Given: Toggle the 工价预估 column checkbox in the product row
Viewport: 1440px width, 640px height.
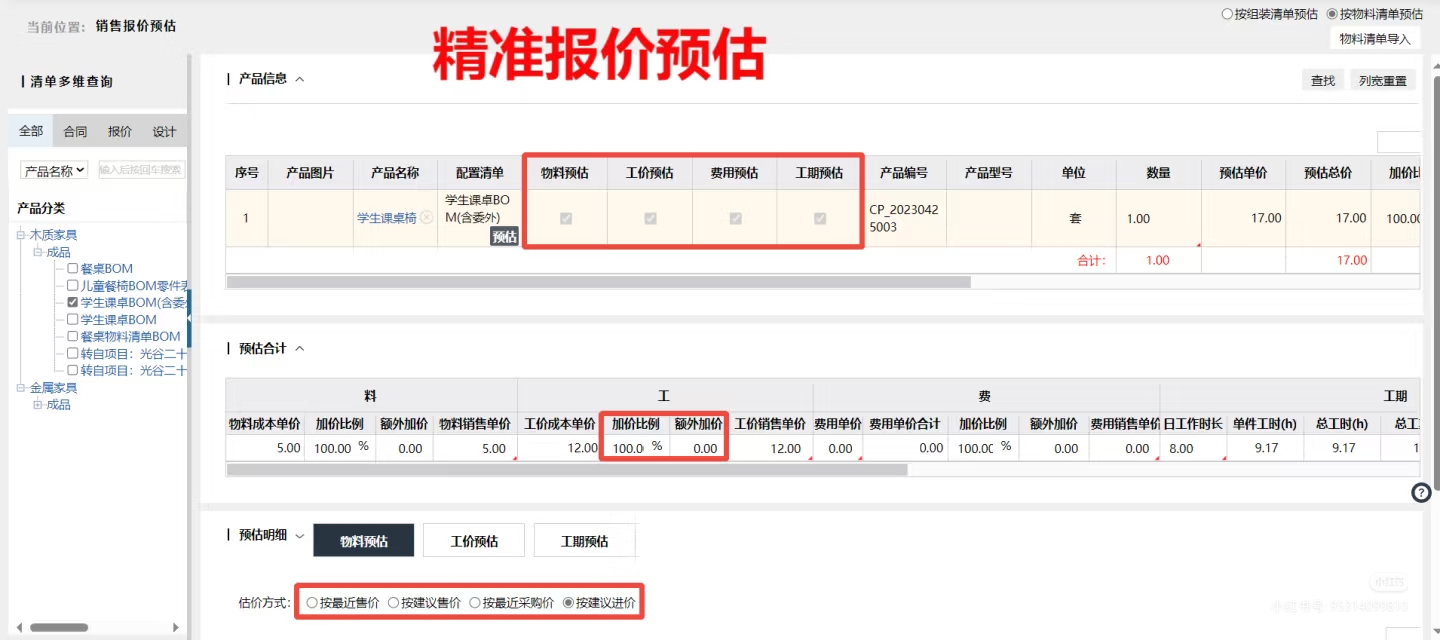Looking at the screenshot, I should point(650,218).
